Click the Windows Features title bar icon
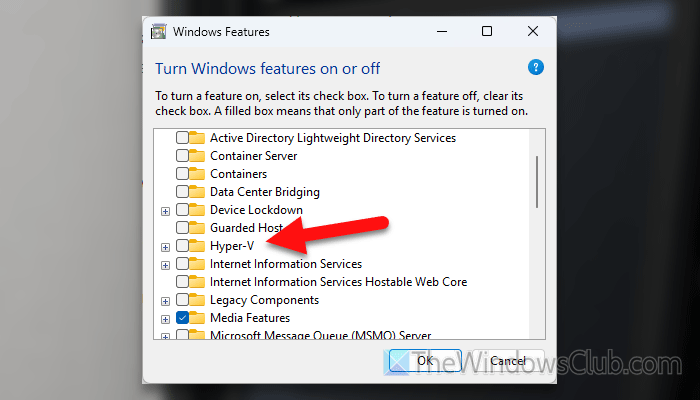 point(158,32)
